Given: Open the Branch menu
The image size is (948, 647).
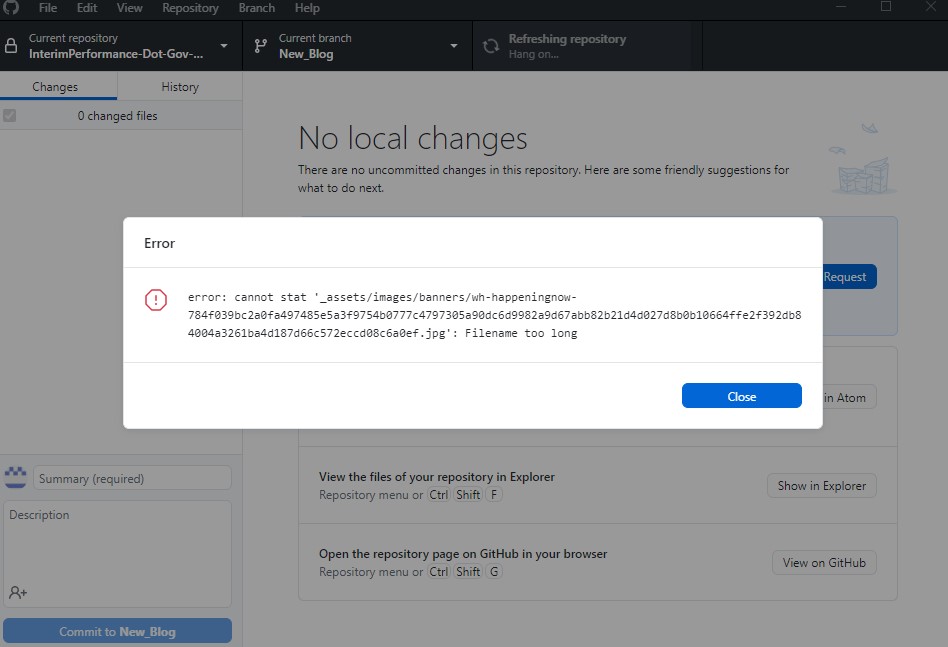Looking at the screenshot, I should pos(256,8).
